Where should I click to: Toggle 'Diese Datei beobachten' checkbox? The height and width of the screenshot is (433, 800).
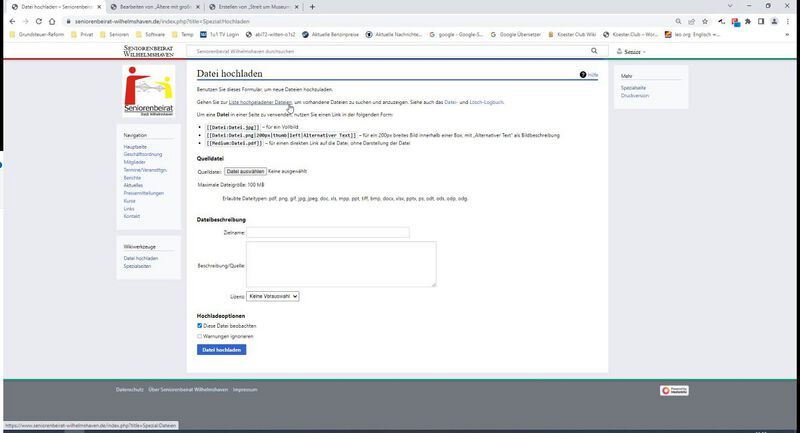click(200, 326)
